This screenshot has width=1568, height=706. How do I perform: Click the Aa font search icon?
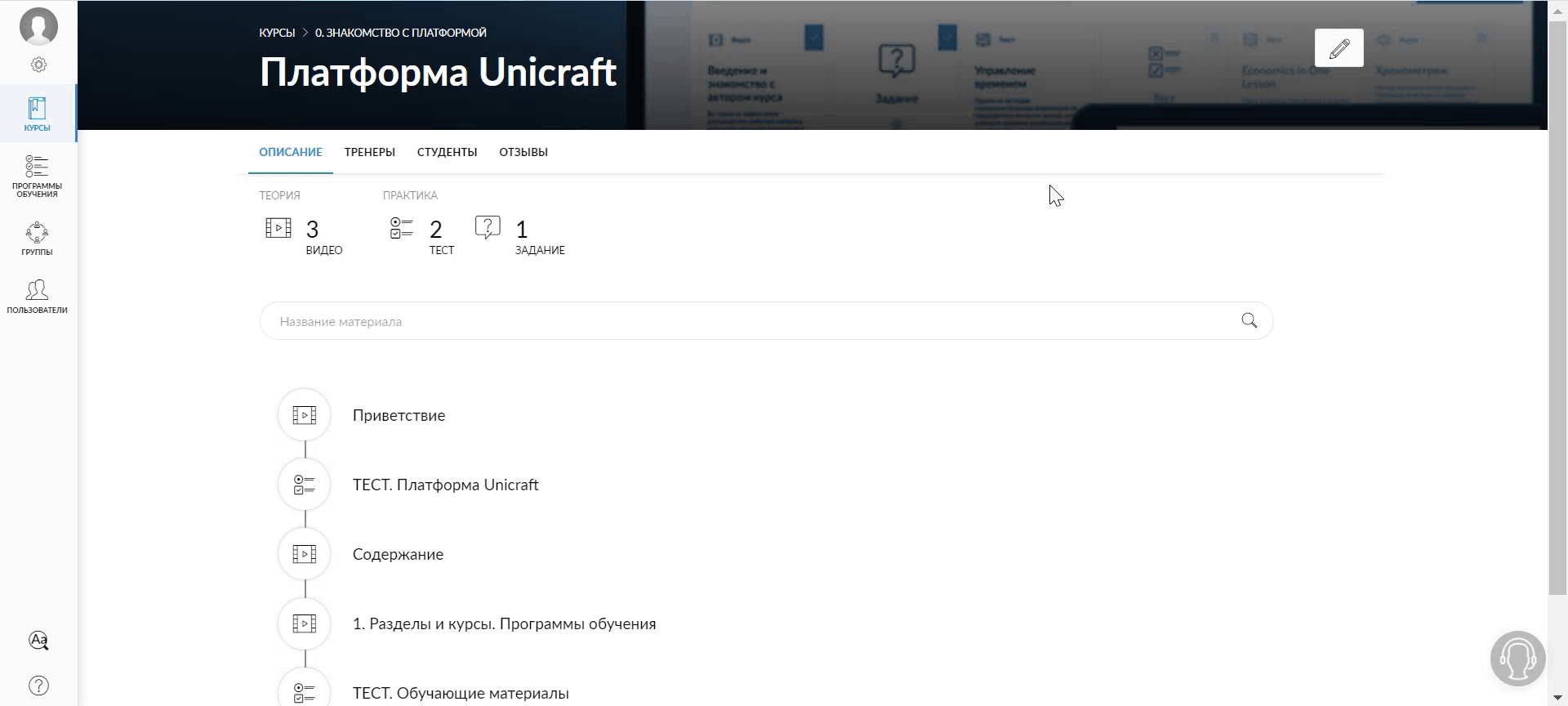click(38, 641)
